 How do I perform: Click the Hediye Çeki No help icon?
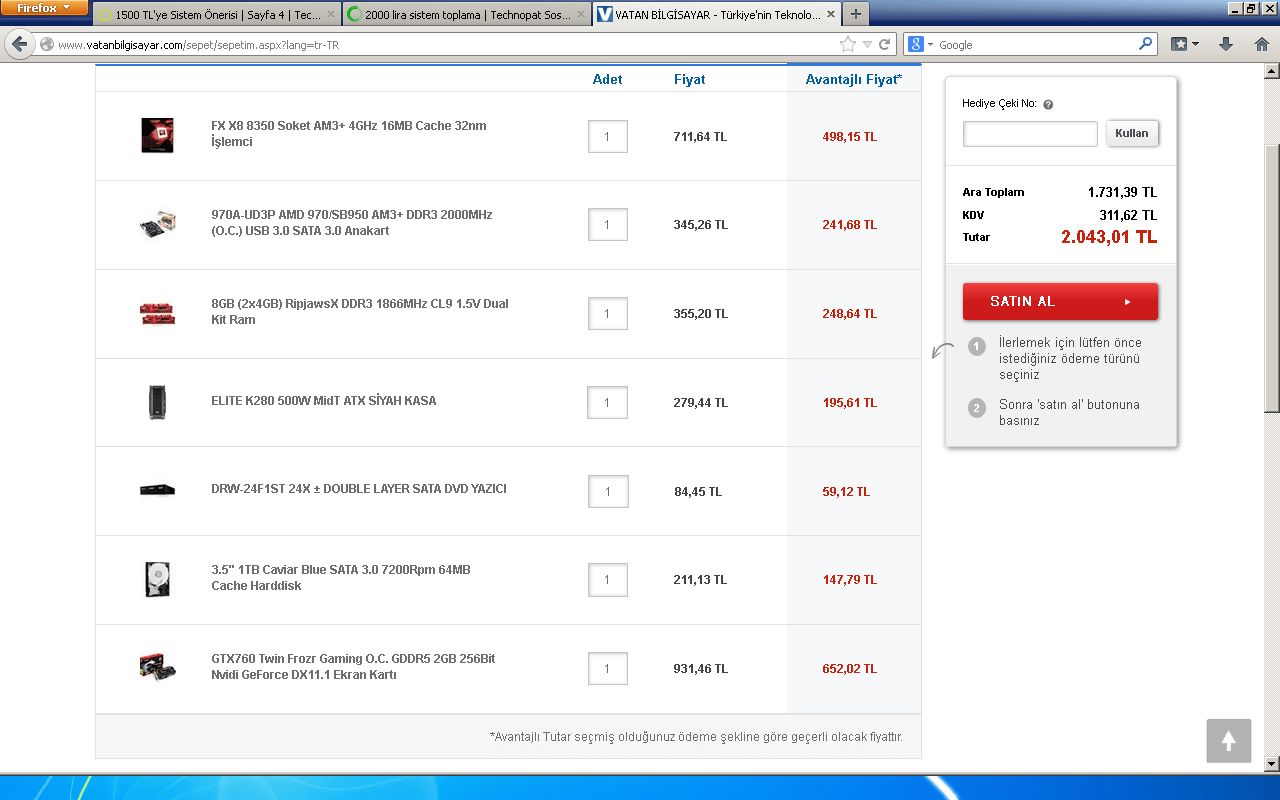coord(1048,104)
